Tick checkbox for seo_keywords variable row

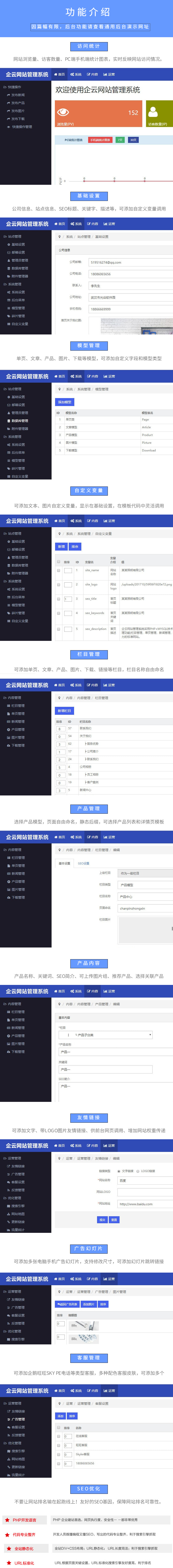pos(58,613)
